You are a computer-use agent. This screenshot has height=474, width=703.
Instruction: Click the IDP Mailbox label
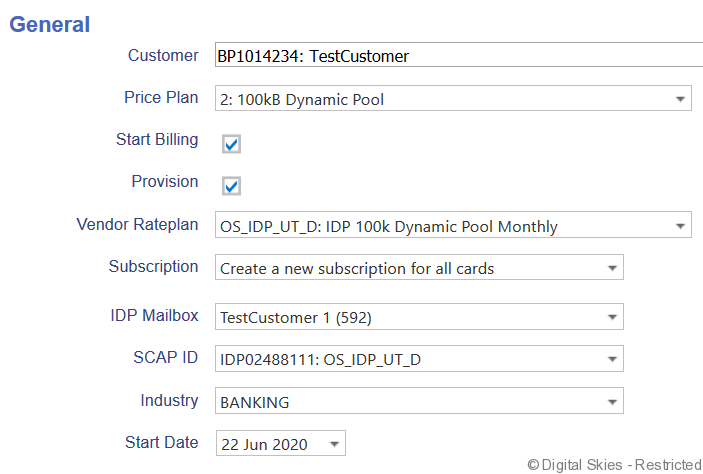pos(154,317)
